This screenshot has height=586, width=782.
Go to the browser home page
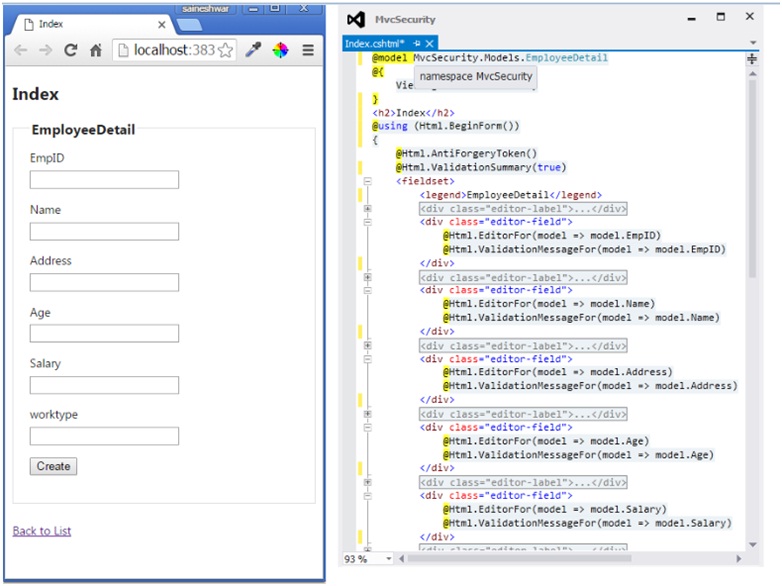point(96,50)
